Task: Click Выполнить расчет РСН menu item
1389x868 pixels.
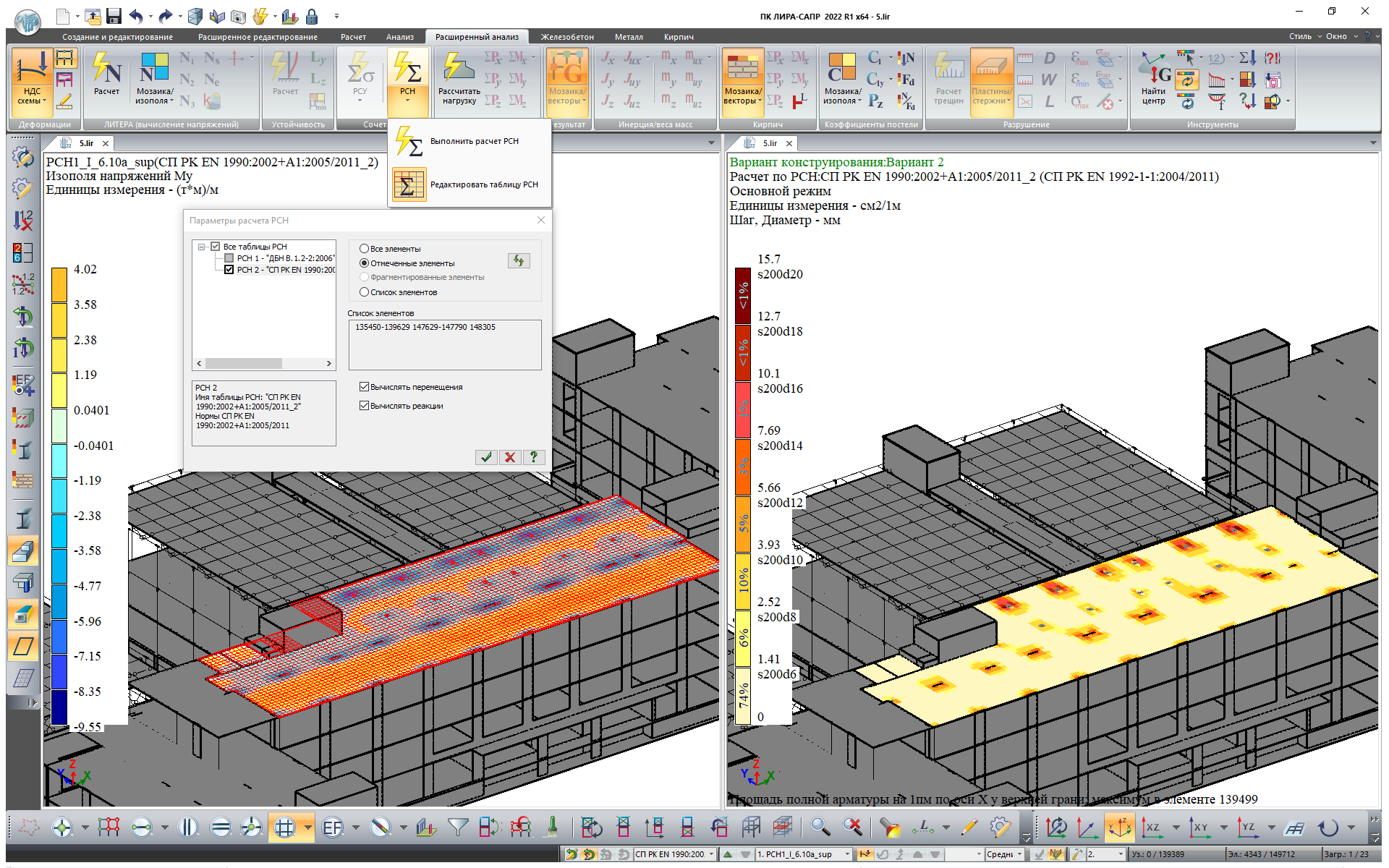Action: pyautogui.click(x=474, y=142)
